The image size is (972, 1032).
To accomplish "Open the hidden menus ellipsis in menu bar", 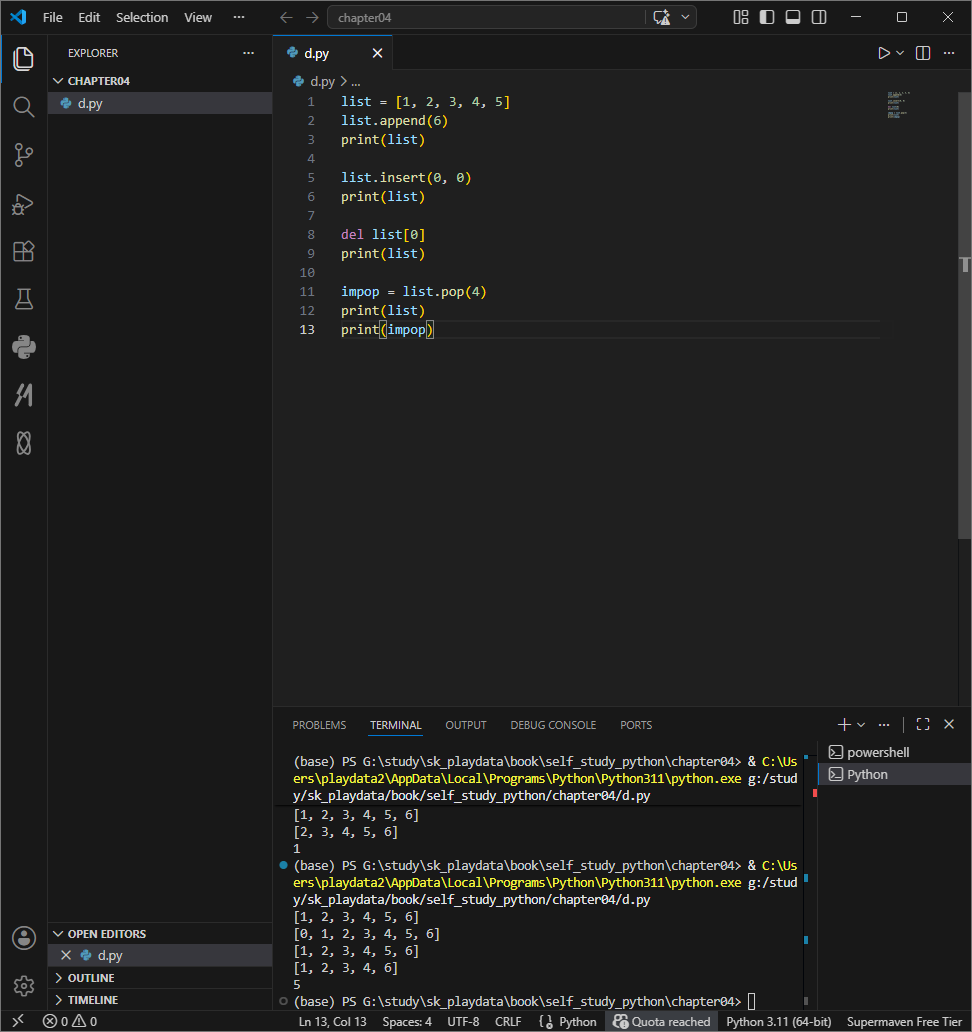I will [x=239, y=18].
